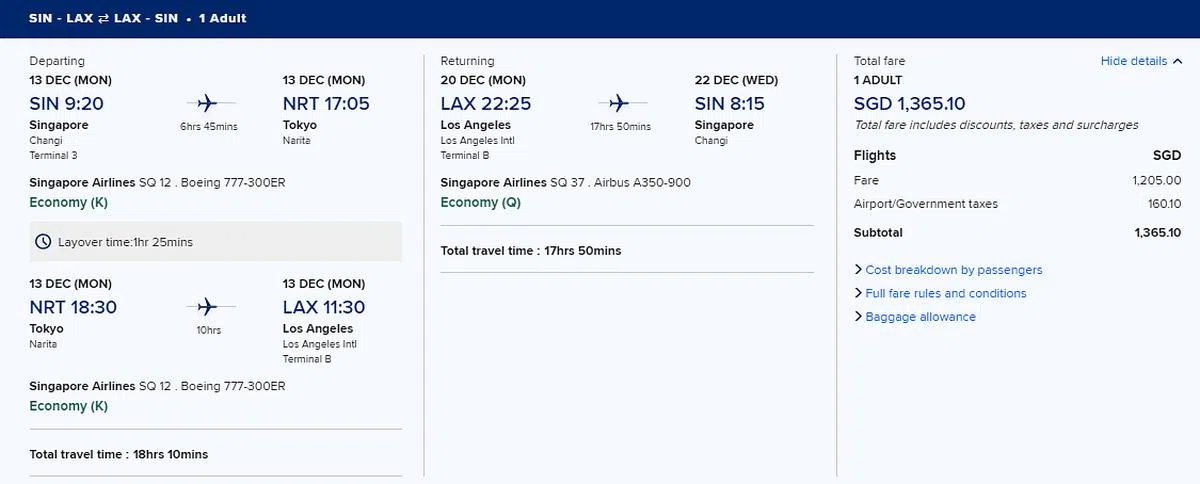Click the Economy (Q) fare class label
Image resolution: width=1200 pixels, height=484 pixels.
coord(483,202)
